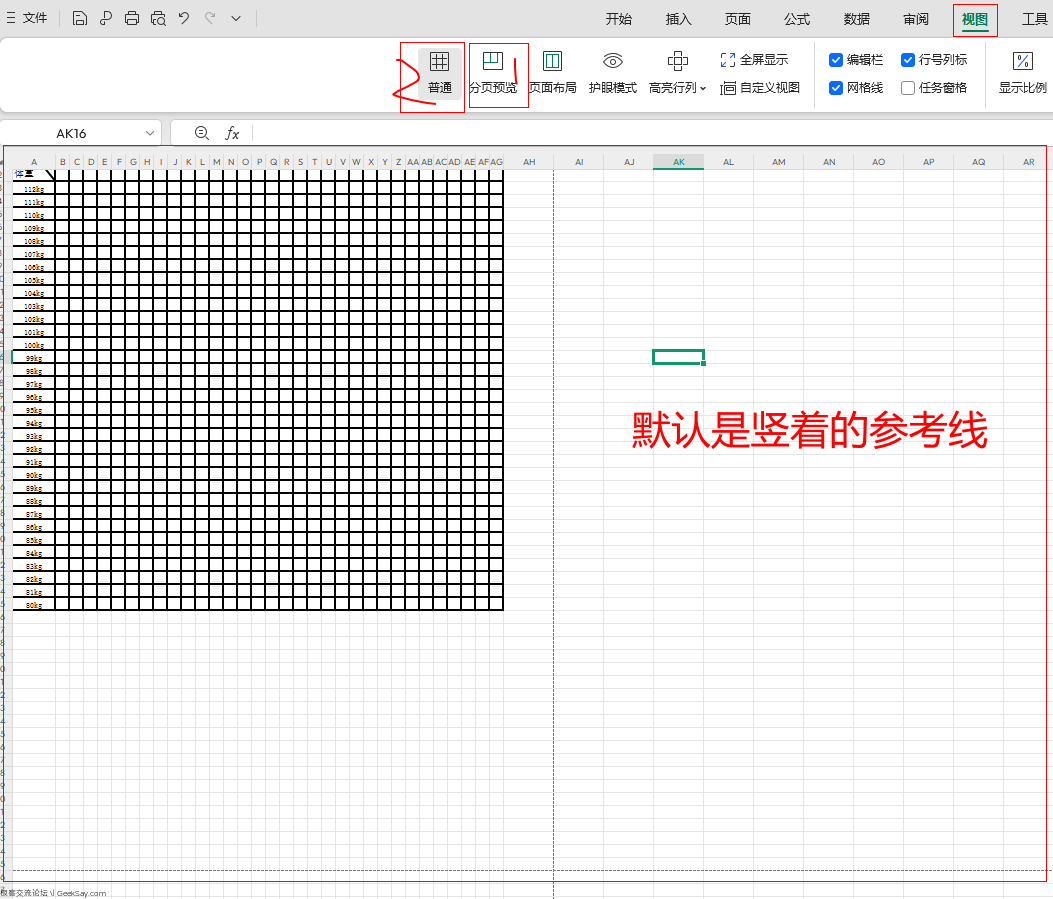Click the cell labeled 90kg

34,475
